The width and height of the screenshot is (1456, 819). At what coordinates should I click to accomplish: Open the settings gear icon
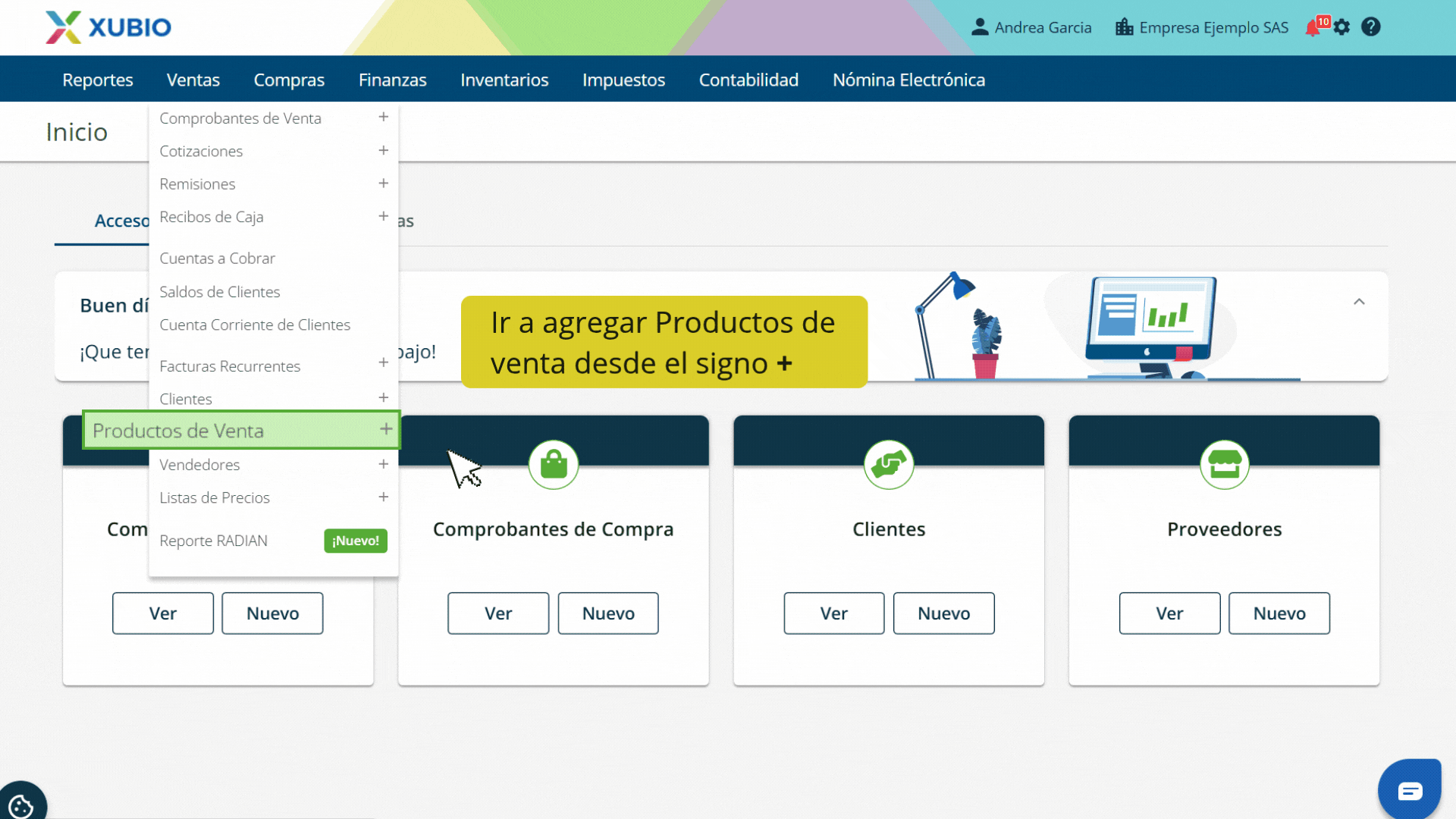pos(1341,27)
